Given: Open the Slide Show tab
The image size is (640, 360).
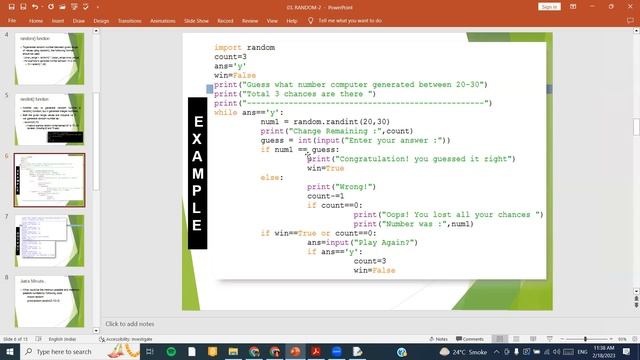Looking at the screenshot, I should pos(196,20).
